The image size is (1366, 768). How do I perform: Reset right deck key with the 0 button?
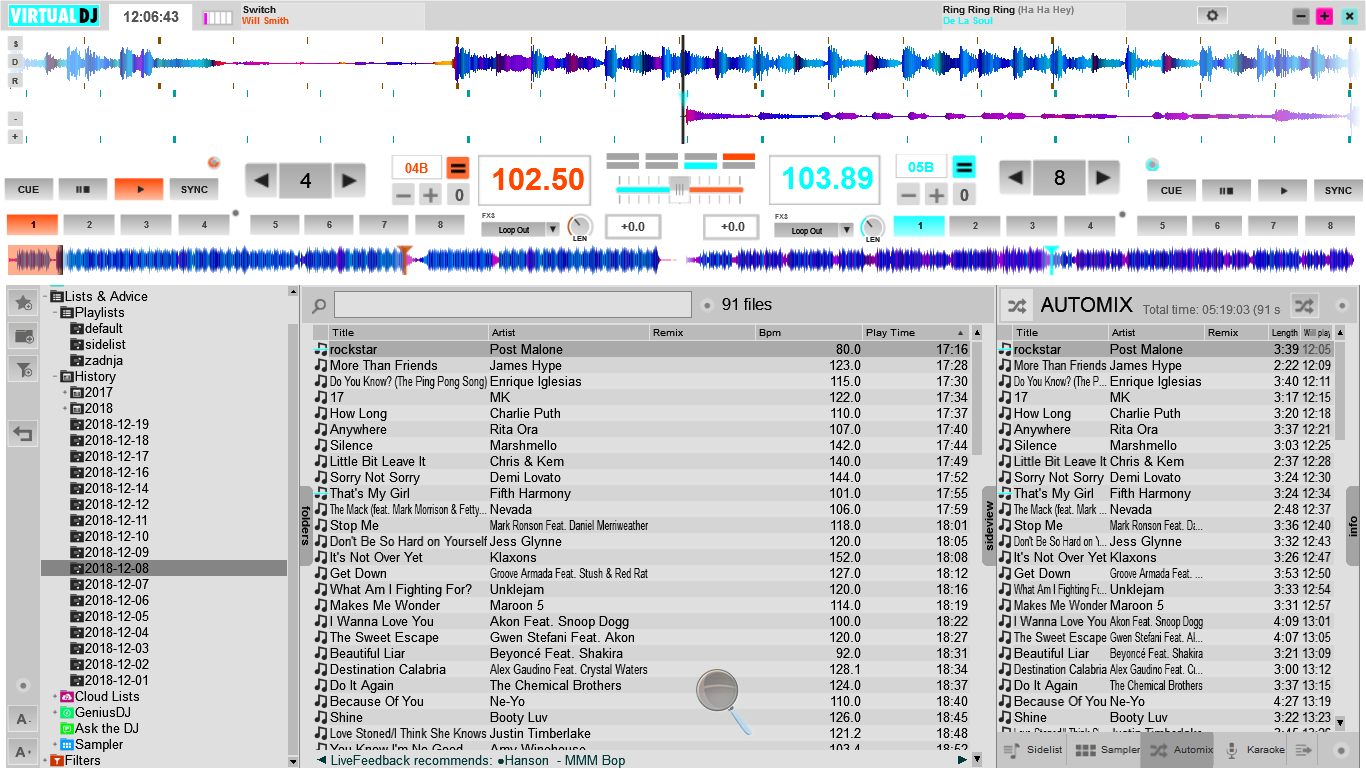pos(964,195)
